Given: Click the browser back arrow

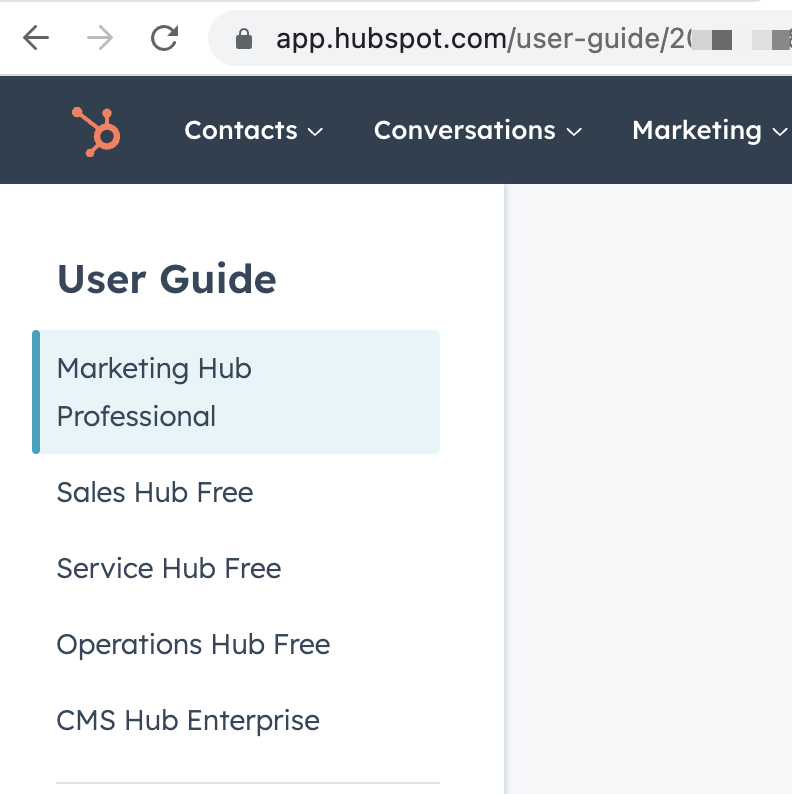Looking at the screenshot, I should pos(36,39).
